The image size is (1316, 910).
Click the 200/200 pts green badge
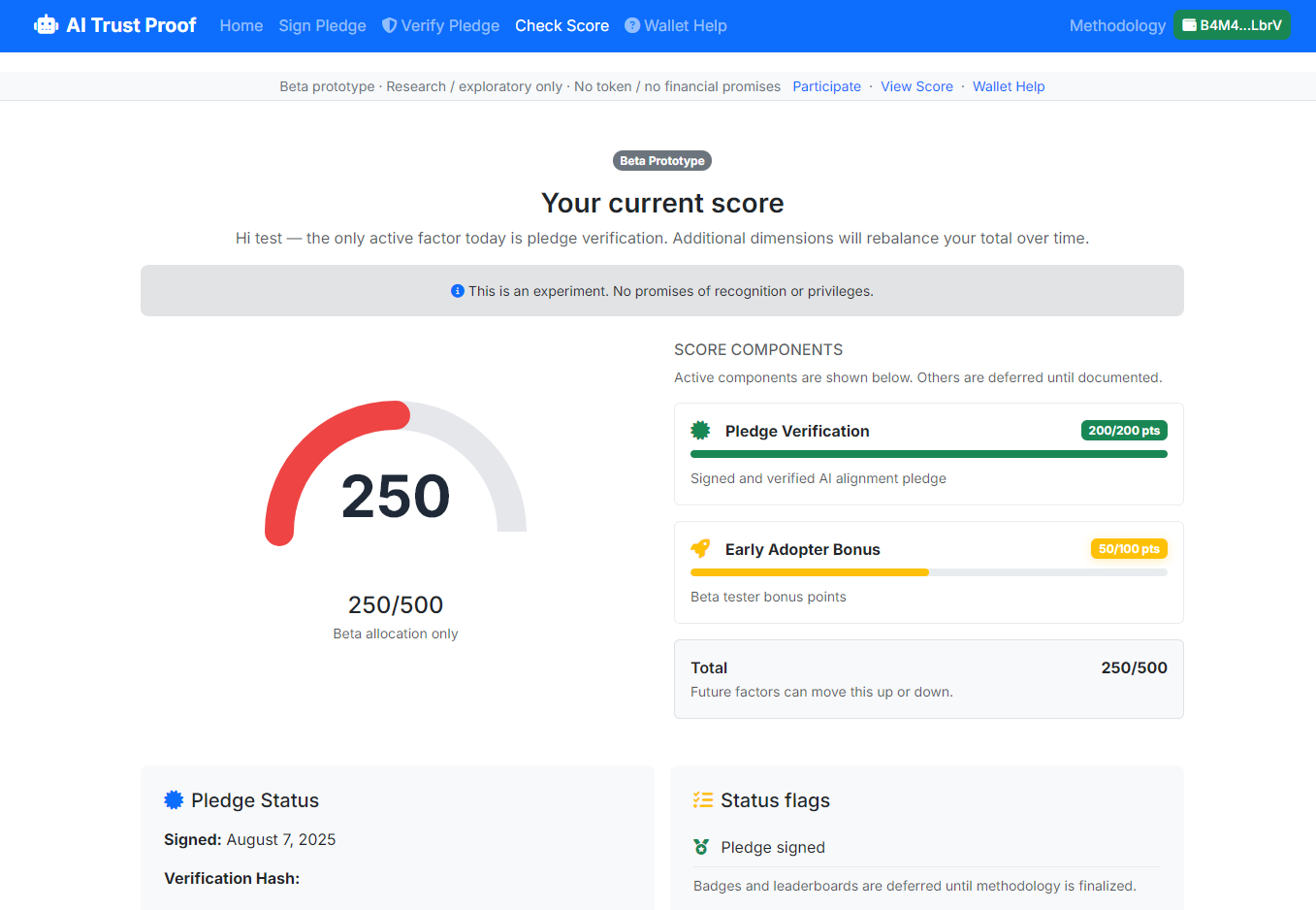pos(1124,431)
